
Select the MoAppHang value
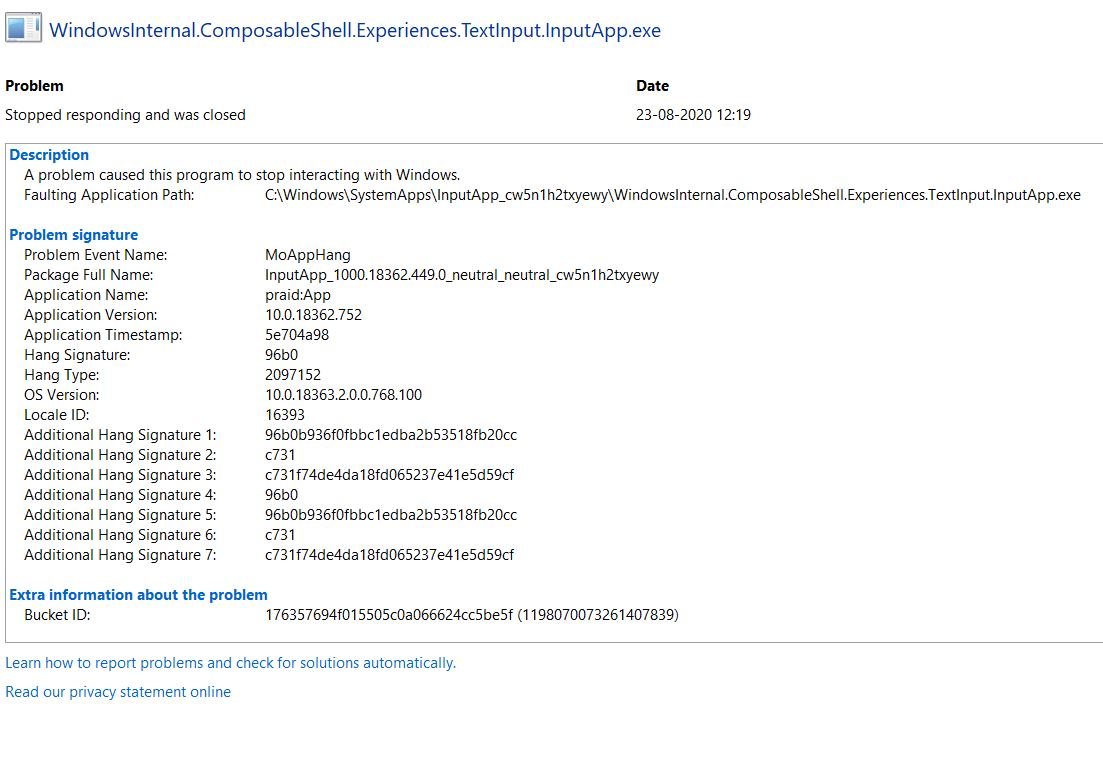coord(307,255)
